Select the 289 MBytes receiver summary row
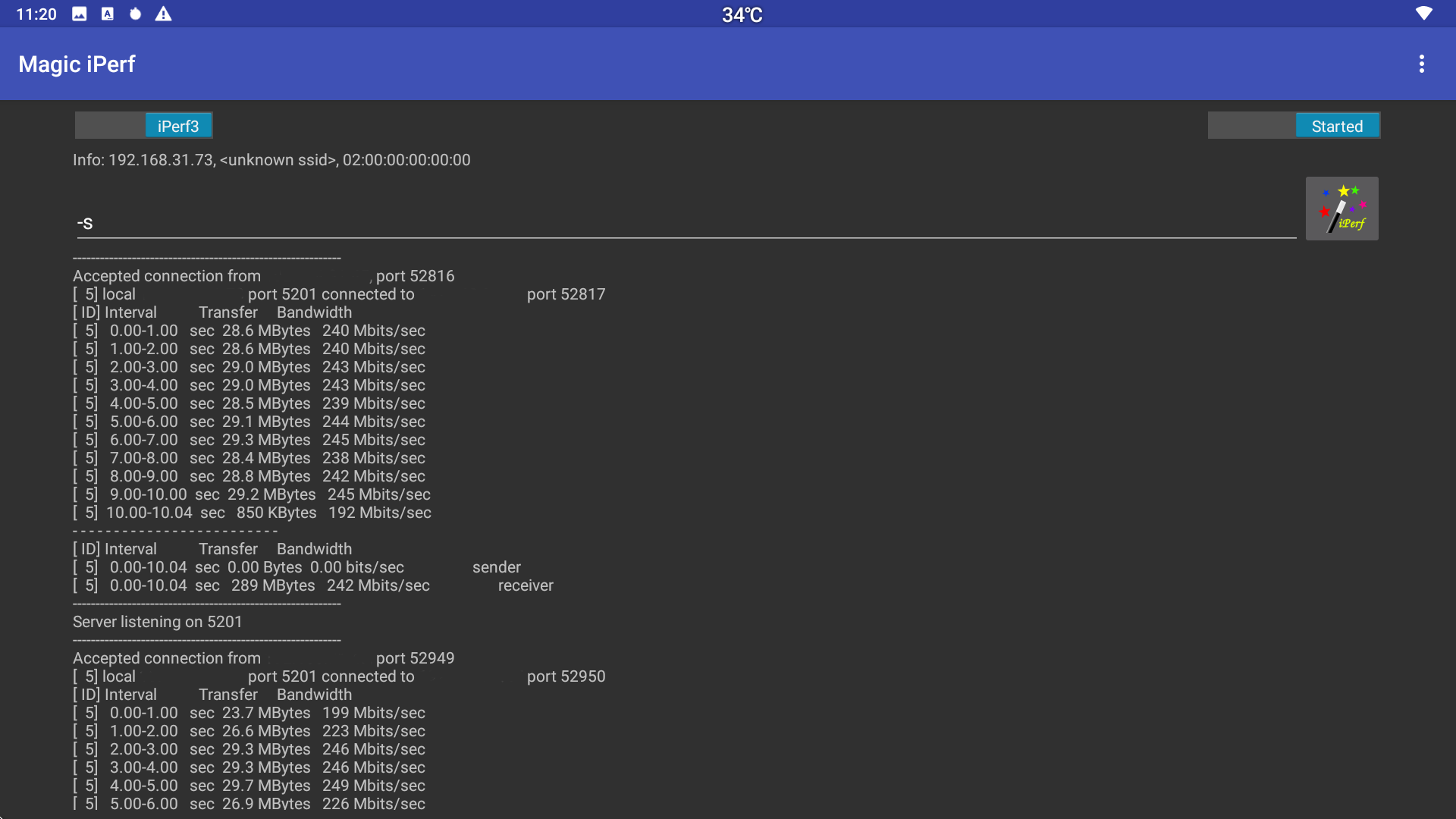1456x819 pixels. (313, 585)
